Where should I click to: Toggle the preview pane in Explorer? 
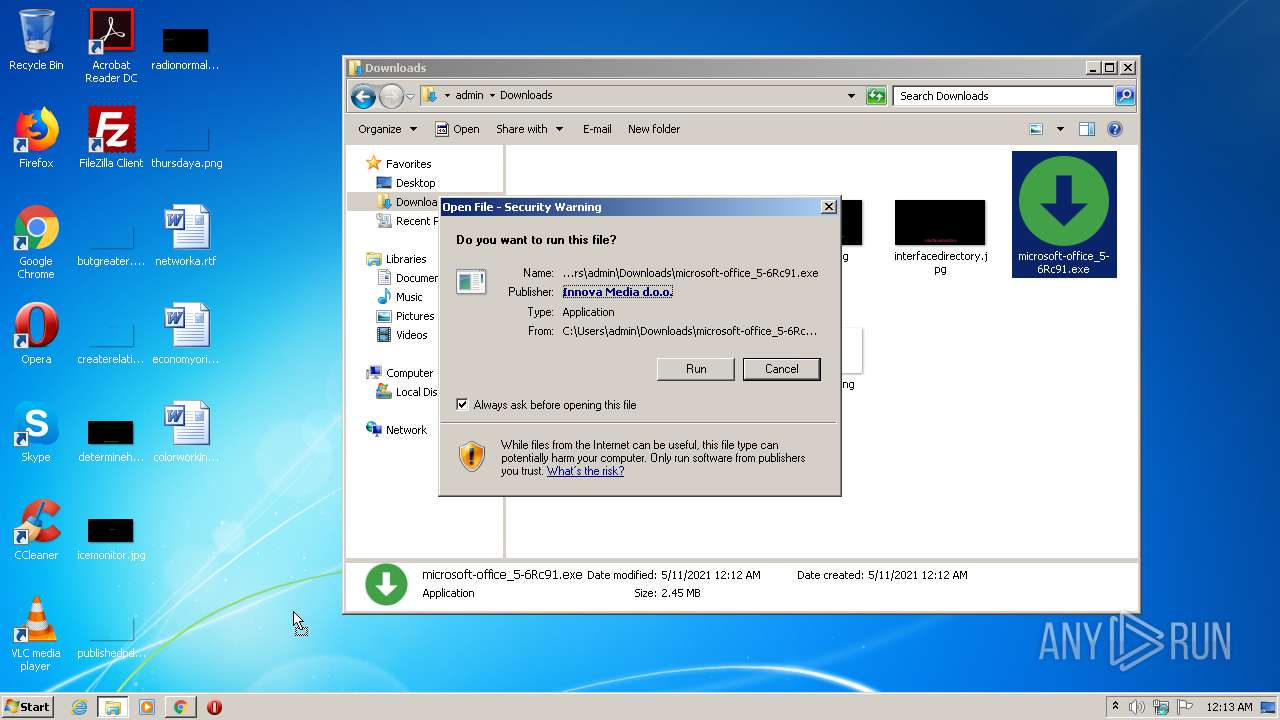tap(1087, 129)
